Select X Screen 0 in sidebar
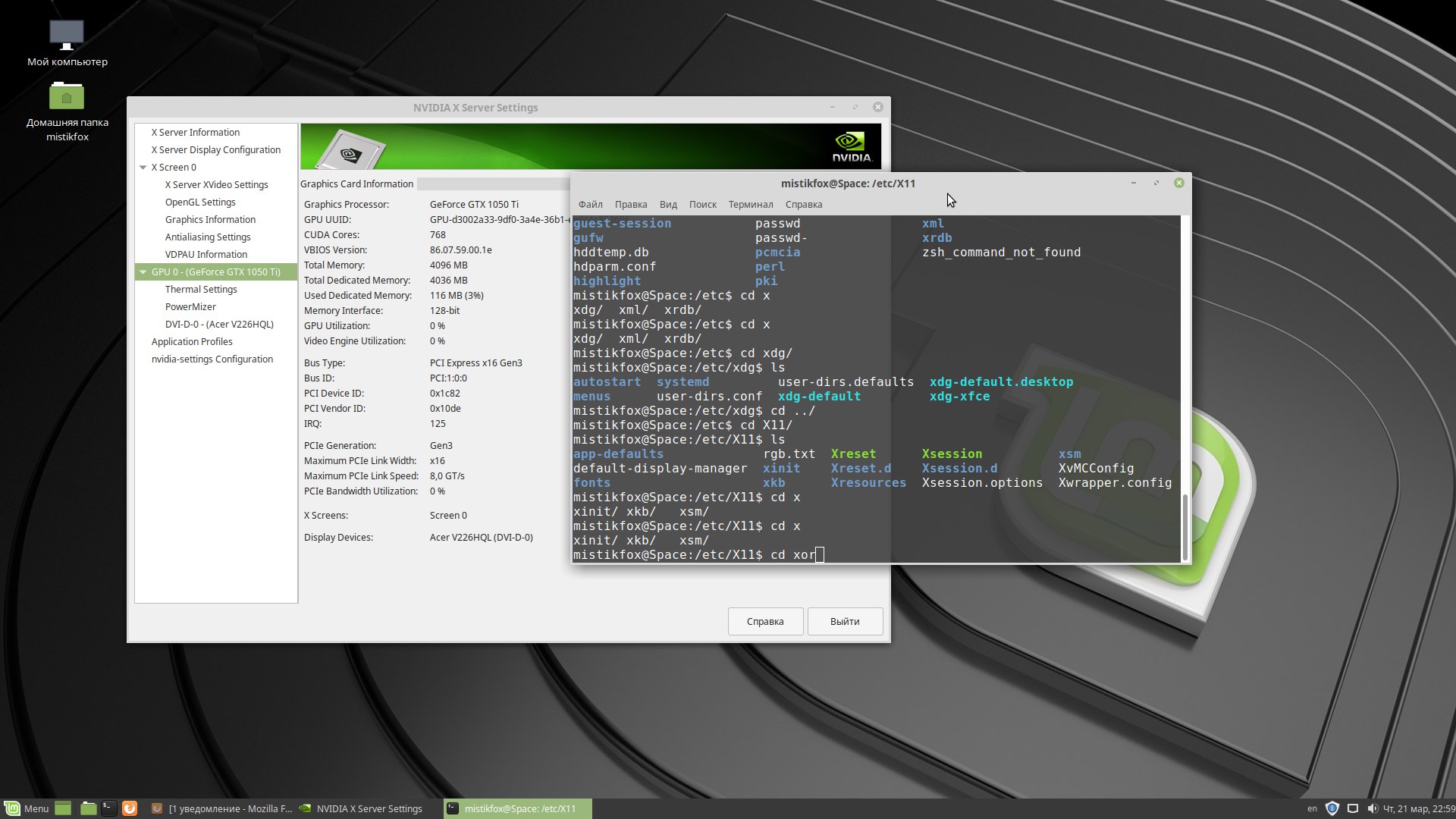The height and width of the screenshot is (819, 1456). point(174,167)
